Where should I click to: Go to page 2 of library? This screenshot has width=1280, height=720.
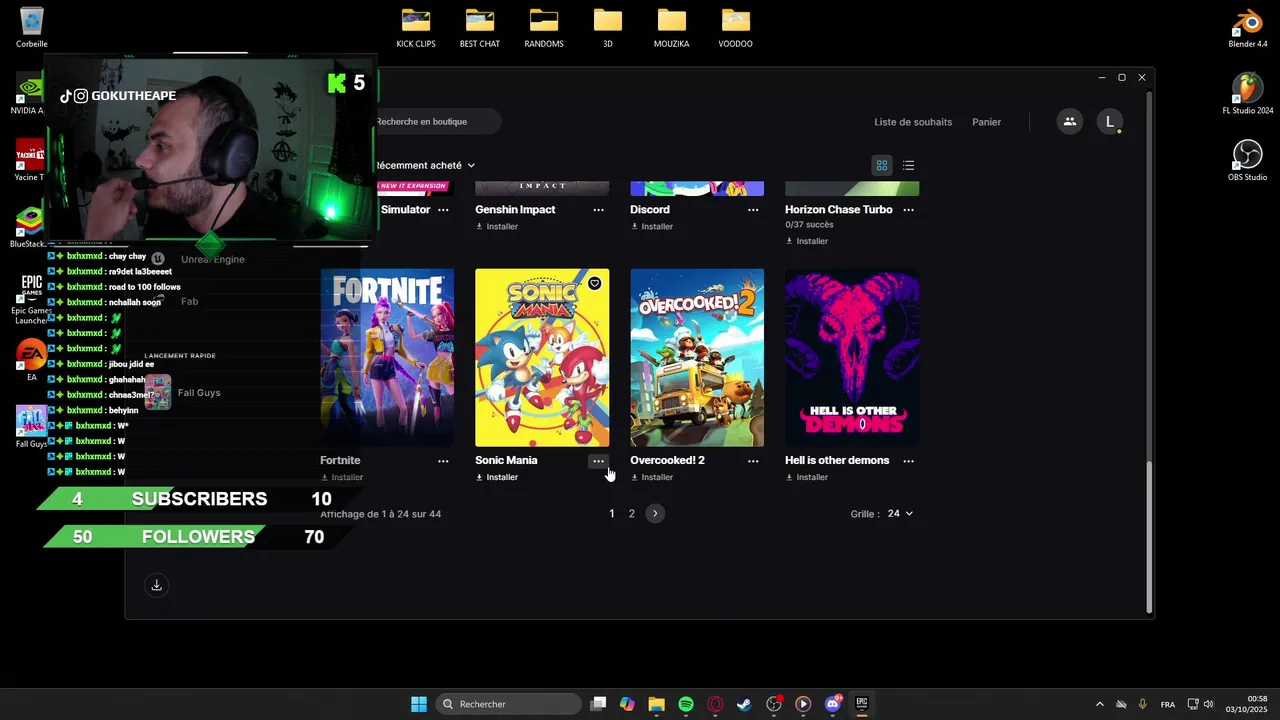pyautogui.click(x=631, y=514)
